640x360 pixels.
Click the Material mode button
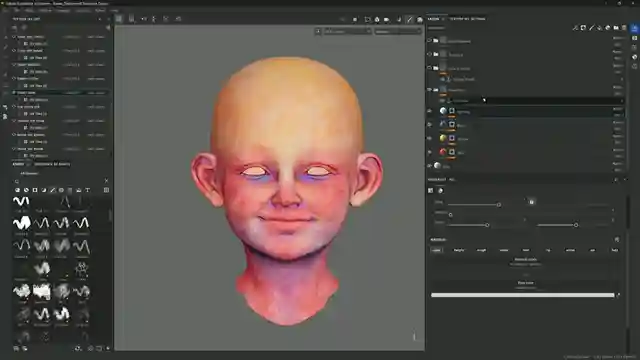[525, 260]
